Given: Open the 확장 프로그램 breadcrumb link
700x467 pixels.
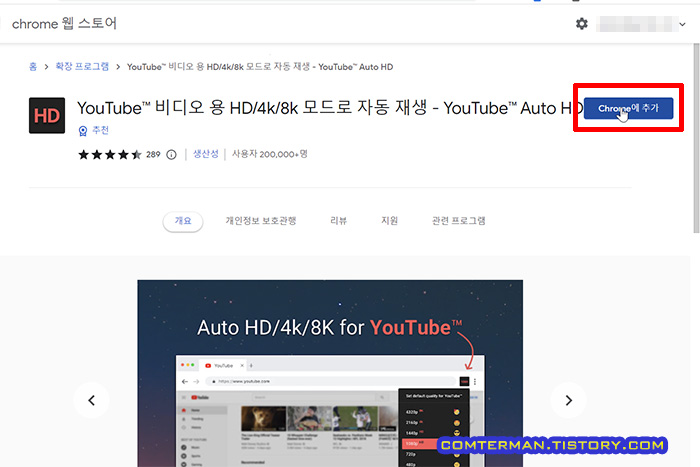Looking at the screenshot, I should click(x=82, y=67).
